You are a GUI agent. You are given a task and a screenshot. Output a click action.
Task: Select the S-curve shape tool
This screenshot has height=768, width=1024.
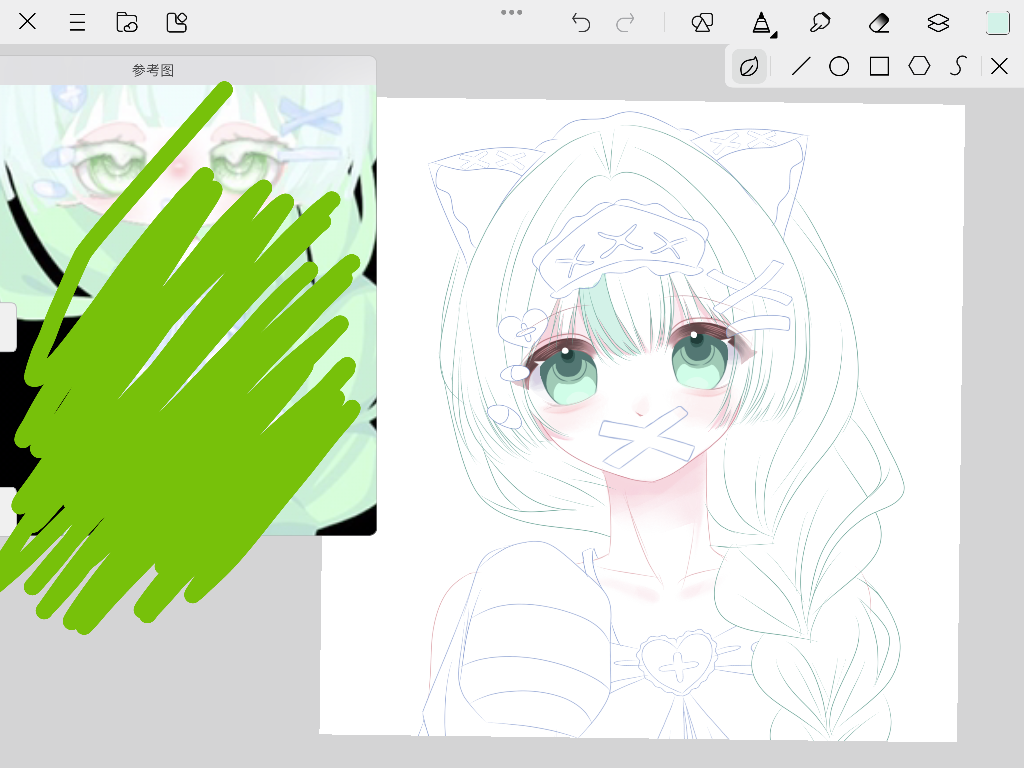[x=958, y=67]
